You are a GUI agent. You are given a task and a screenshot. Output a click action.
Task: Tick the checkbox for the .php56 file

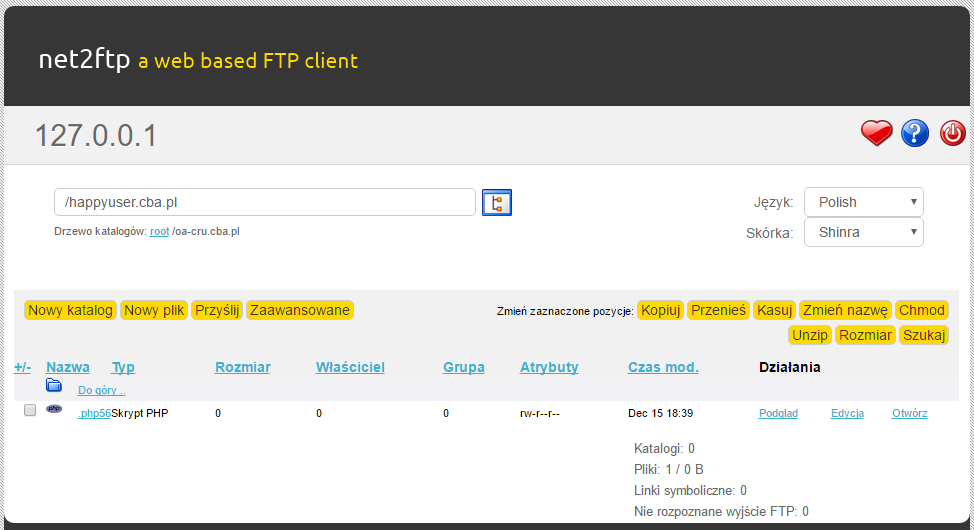[x=30, y=410]
